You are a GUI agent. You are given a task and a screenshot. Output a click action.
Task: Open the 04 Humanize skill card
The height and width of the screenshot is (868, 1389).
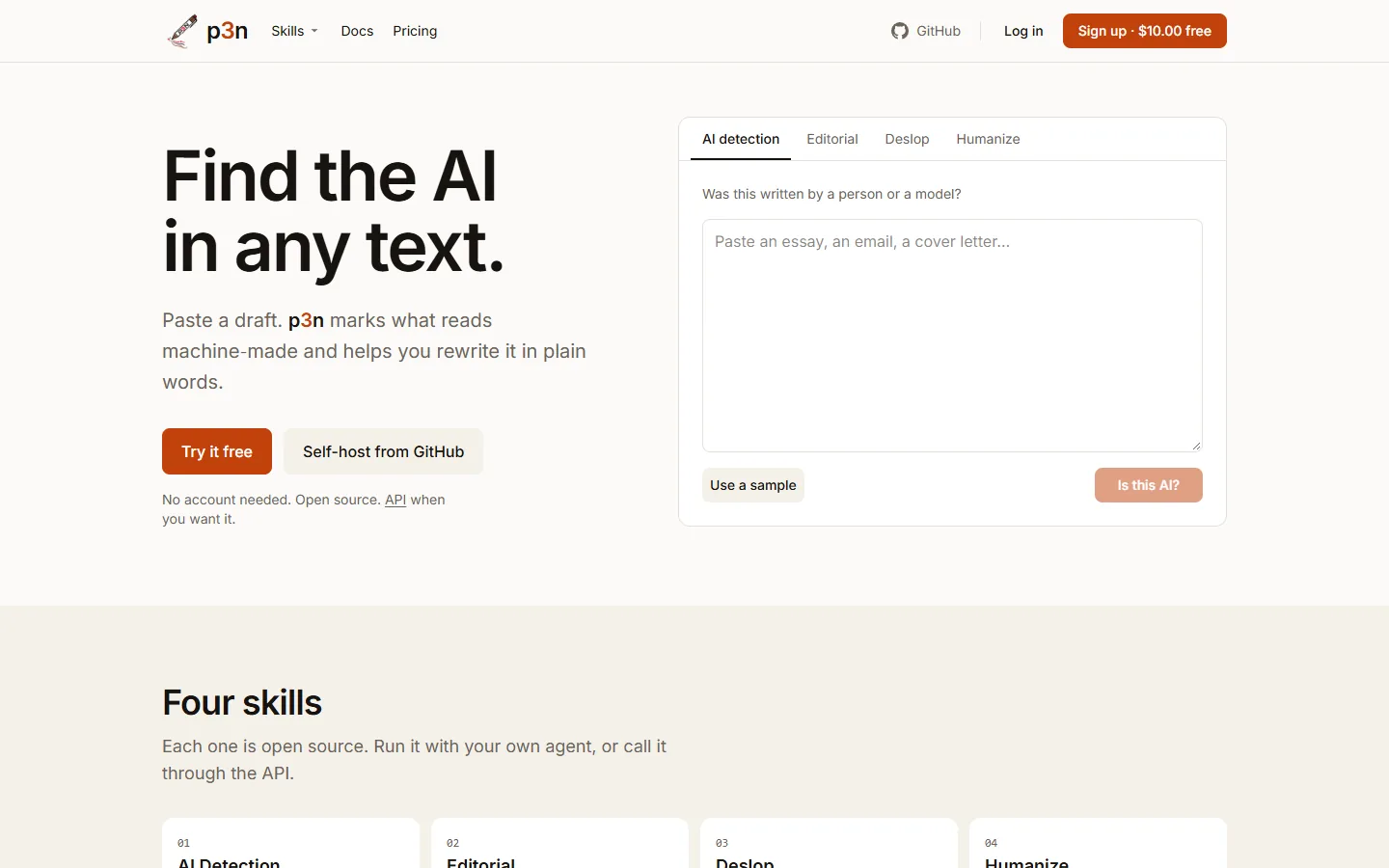[x=1098, y=844]
